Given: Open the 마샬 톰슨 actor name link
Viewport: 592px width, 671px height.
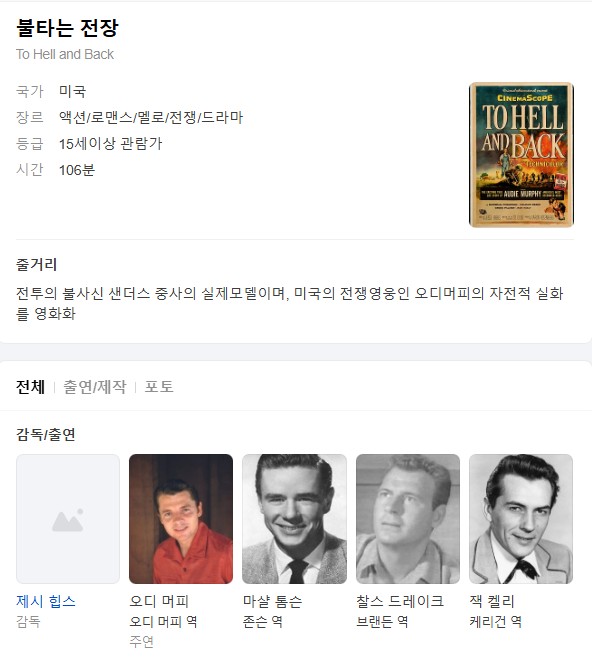Looking at the screenshot, I should point(272,601).
